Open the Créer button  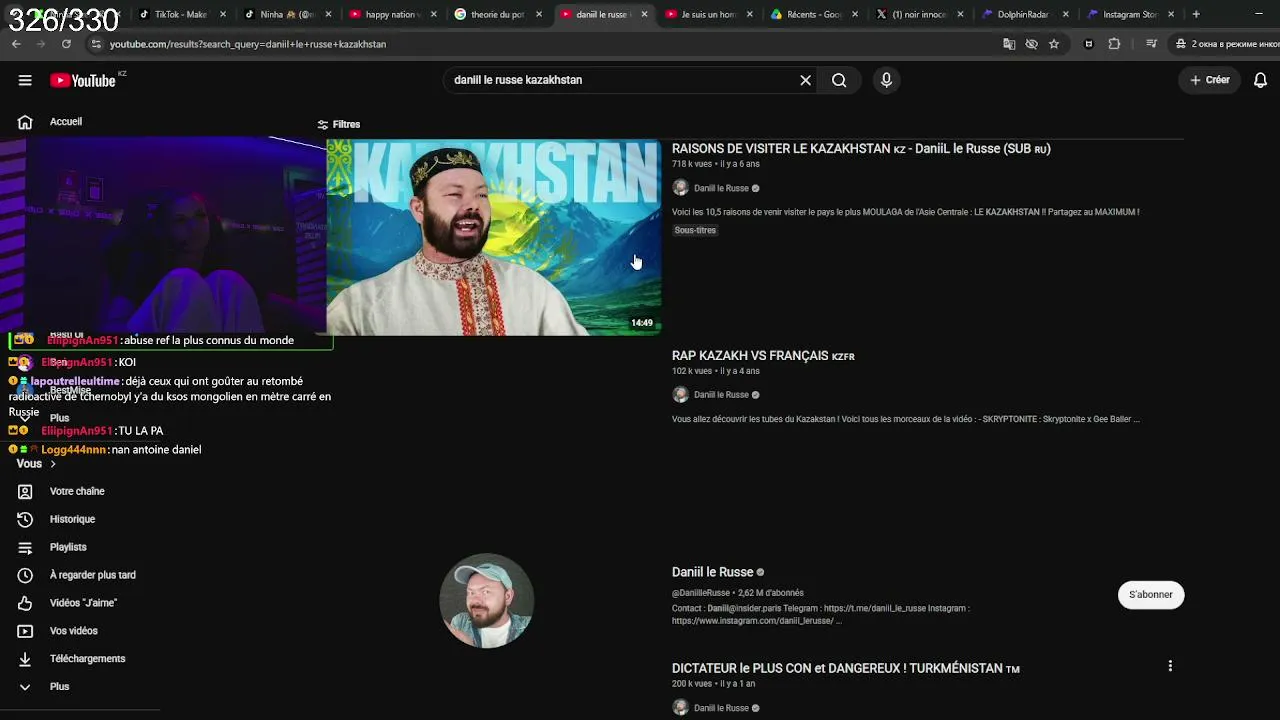pyautogui.click(x=1210, y=80)
